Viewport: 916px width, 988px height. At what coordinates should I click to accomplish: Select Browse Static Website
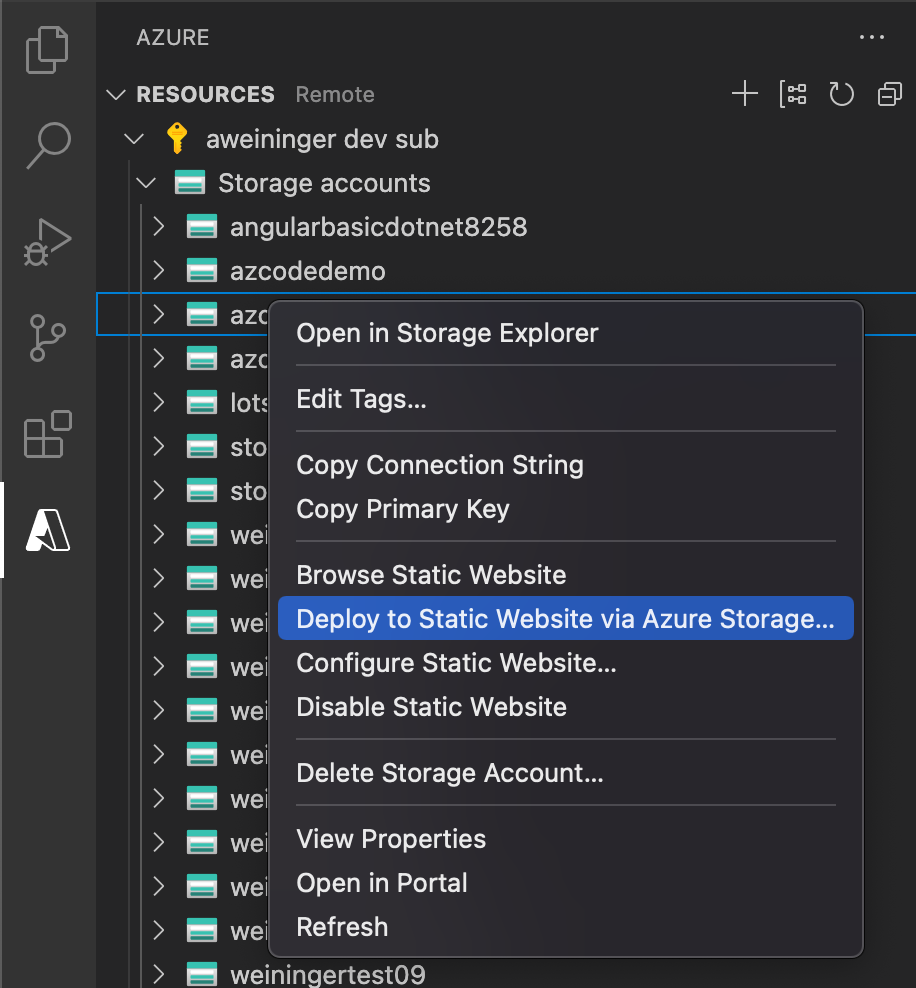point(566,575)
